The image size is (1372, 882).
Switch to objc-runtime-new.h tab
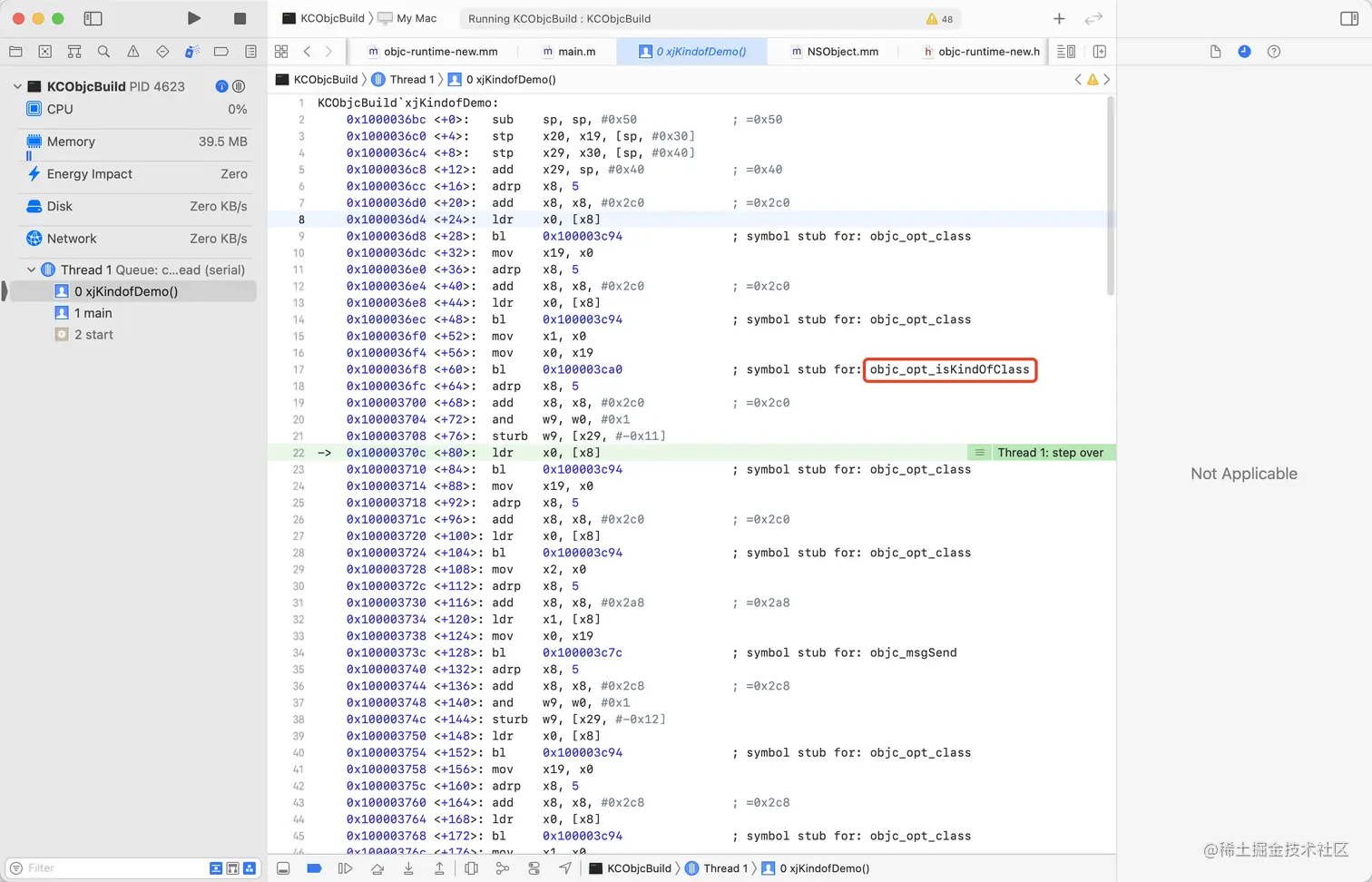981,52
